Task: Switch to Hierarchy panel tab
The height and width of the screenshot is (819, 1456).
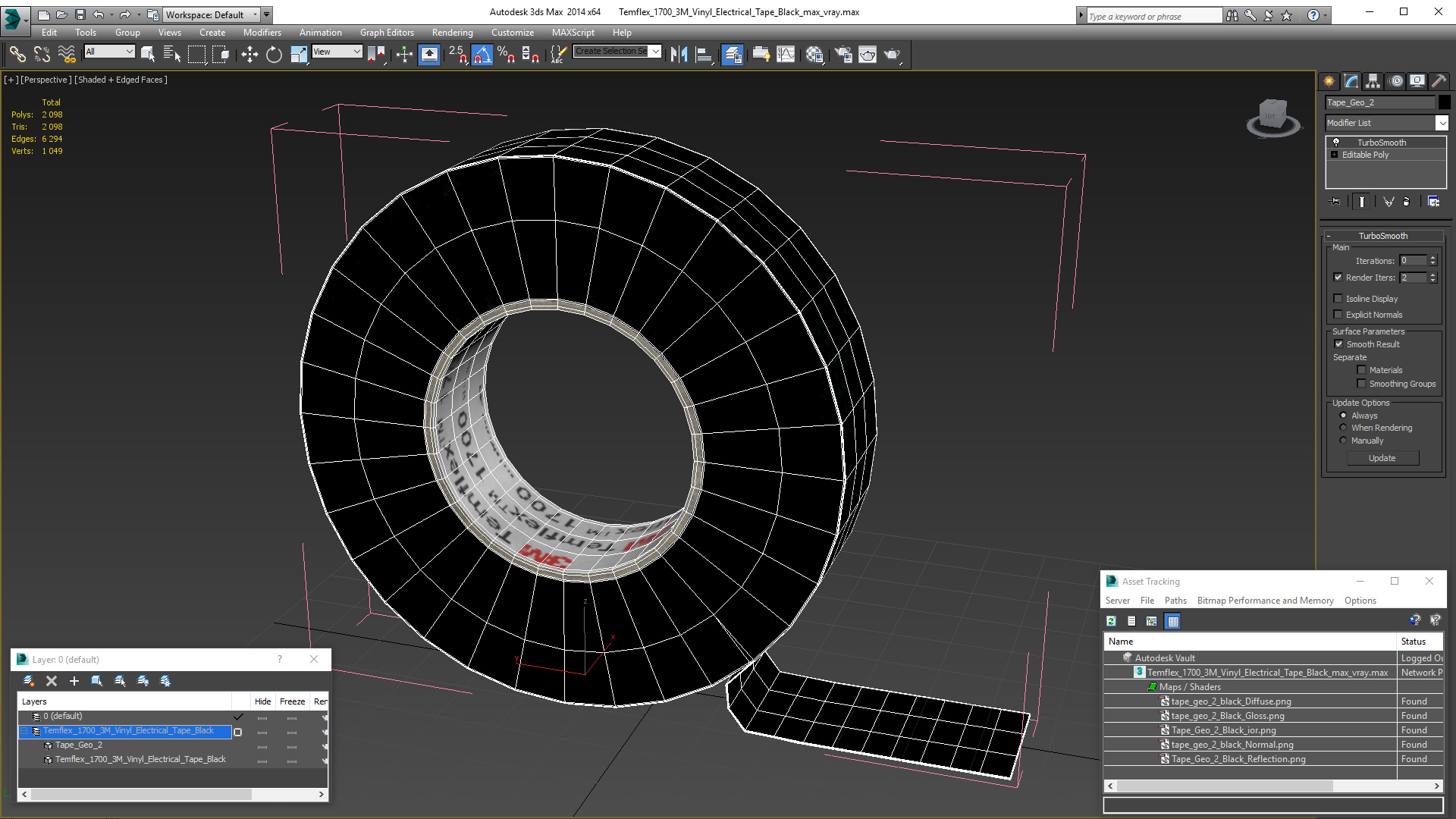Action: point(1373,81)
